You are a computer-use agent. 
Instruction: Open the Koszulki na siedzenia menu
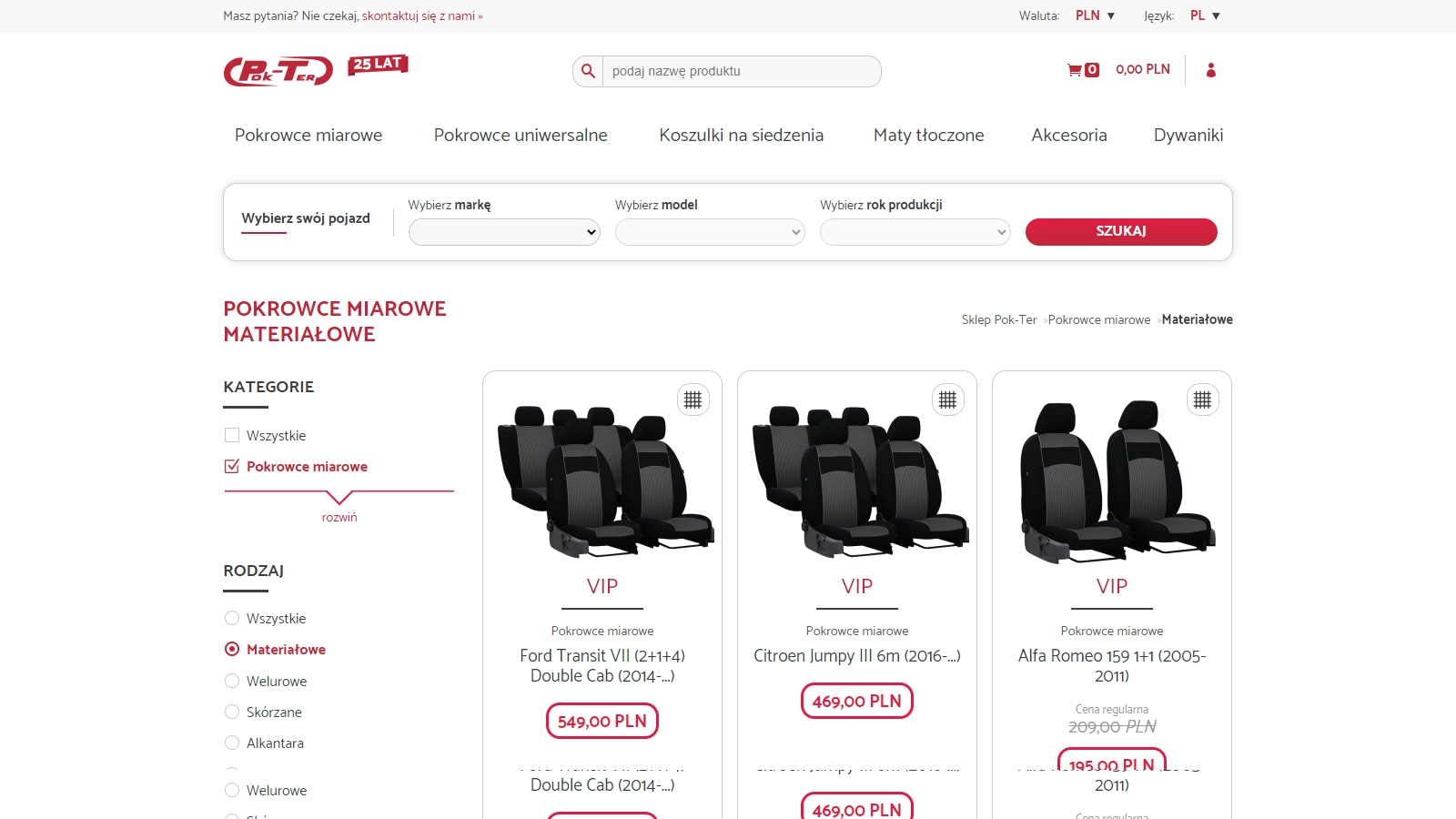742,135
